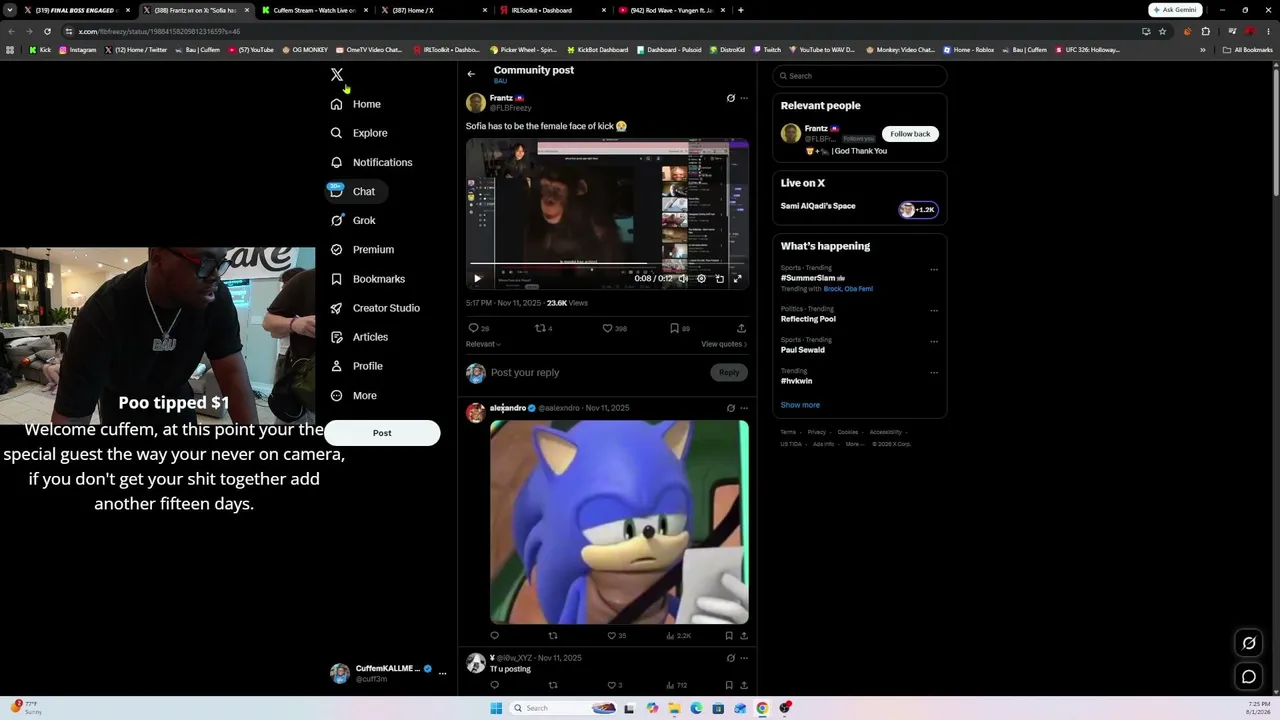Click the X search box
Image resolution: width=1280 pixels, height=720 pixels.
point(860,76)
